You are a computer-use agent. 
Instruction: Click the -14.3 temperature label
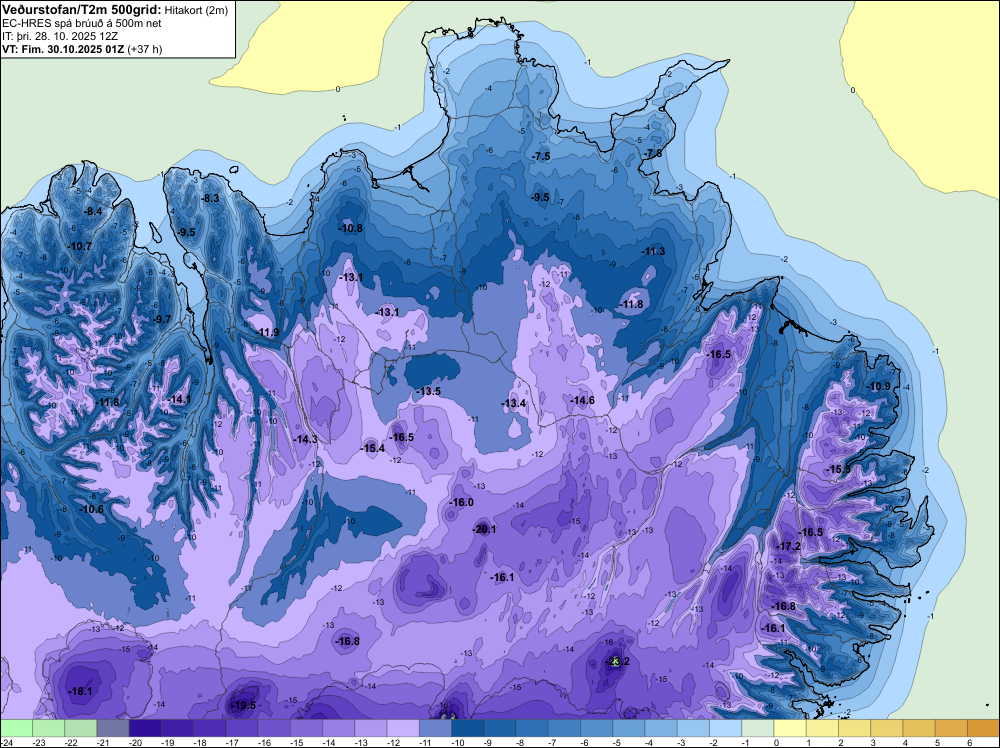[x=305, y=439]
